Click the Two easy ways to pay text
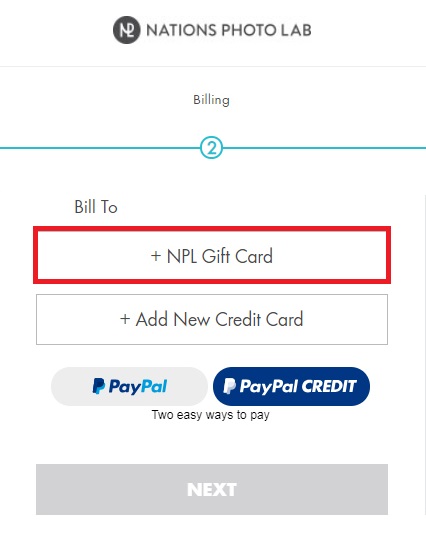The height and width of the screenshot is (546, 426). pos(211,415)
